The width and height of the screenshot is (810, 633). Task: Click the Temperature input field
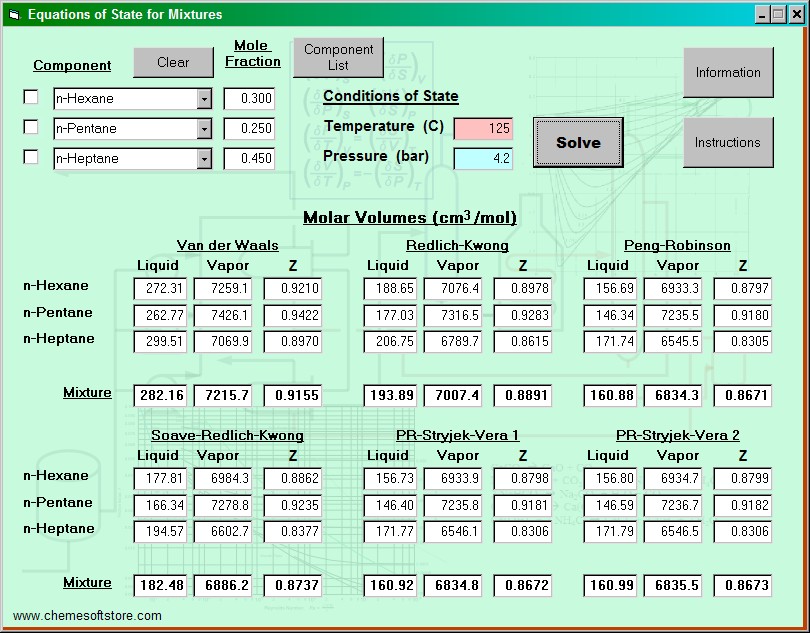pyautogui.click(x=483, y=128)
